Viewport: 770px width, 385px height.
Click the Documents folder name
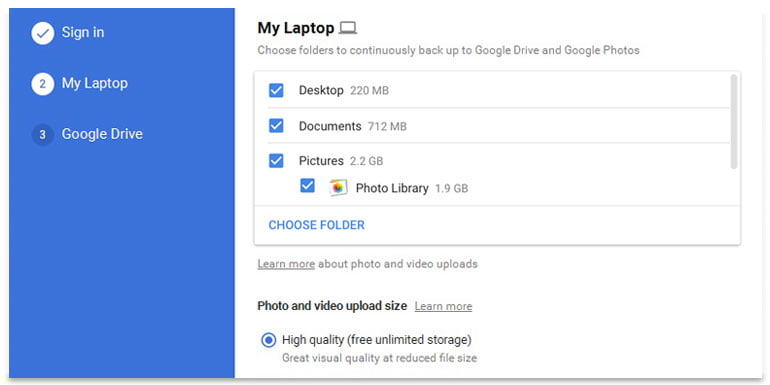click(x=330, y=126)
